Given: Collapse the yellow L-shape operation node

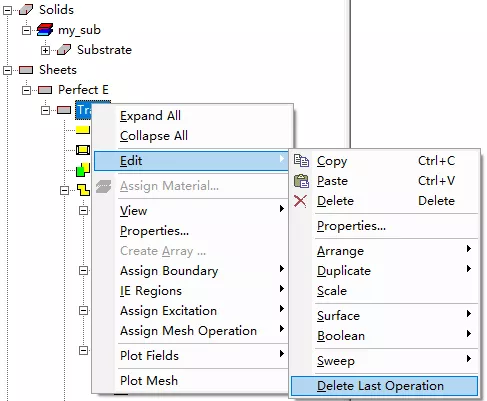Looking at the screenshot, I should [x=64, y=190].
